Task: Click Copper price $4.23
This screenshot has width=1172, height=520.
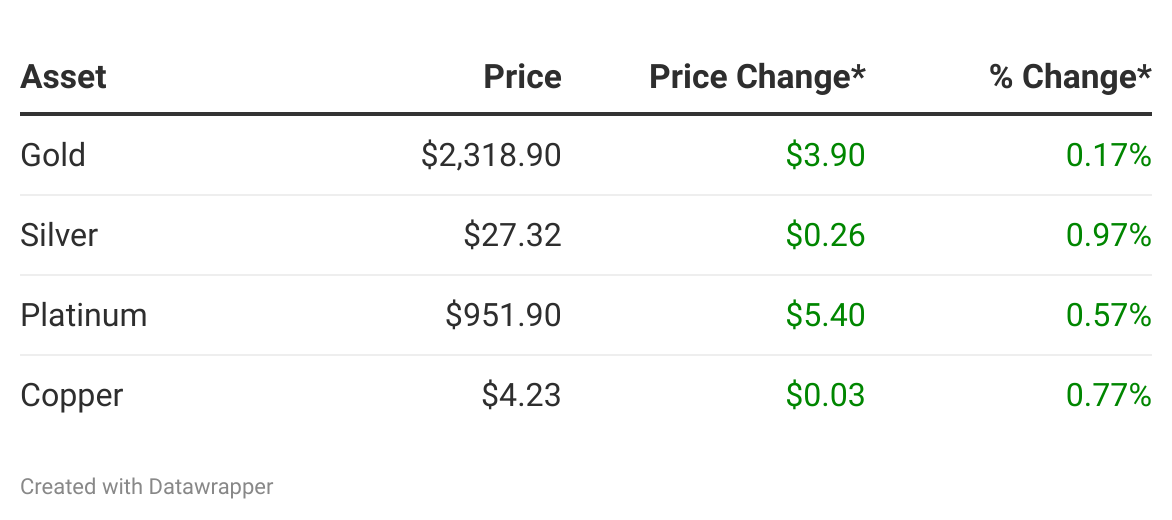Action: [x=521, y=395]
